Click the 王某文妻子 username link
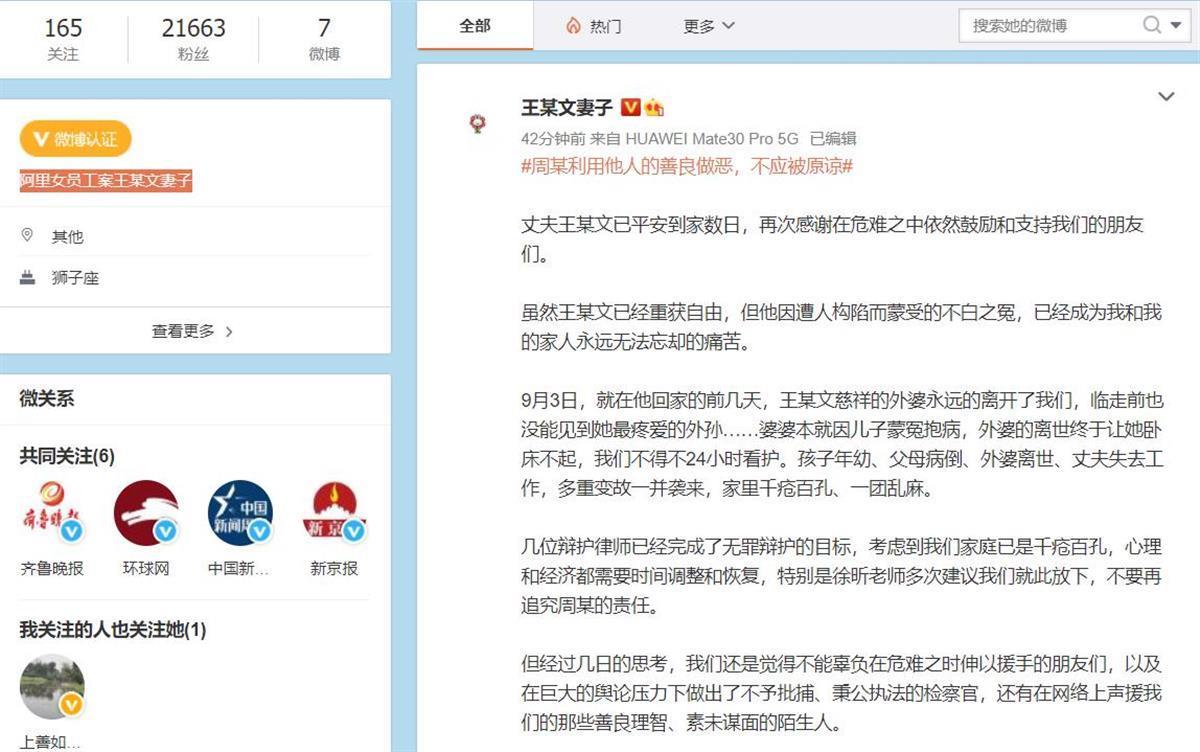The image size is (1200, 752). coord(566,108)
